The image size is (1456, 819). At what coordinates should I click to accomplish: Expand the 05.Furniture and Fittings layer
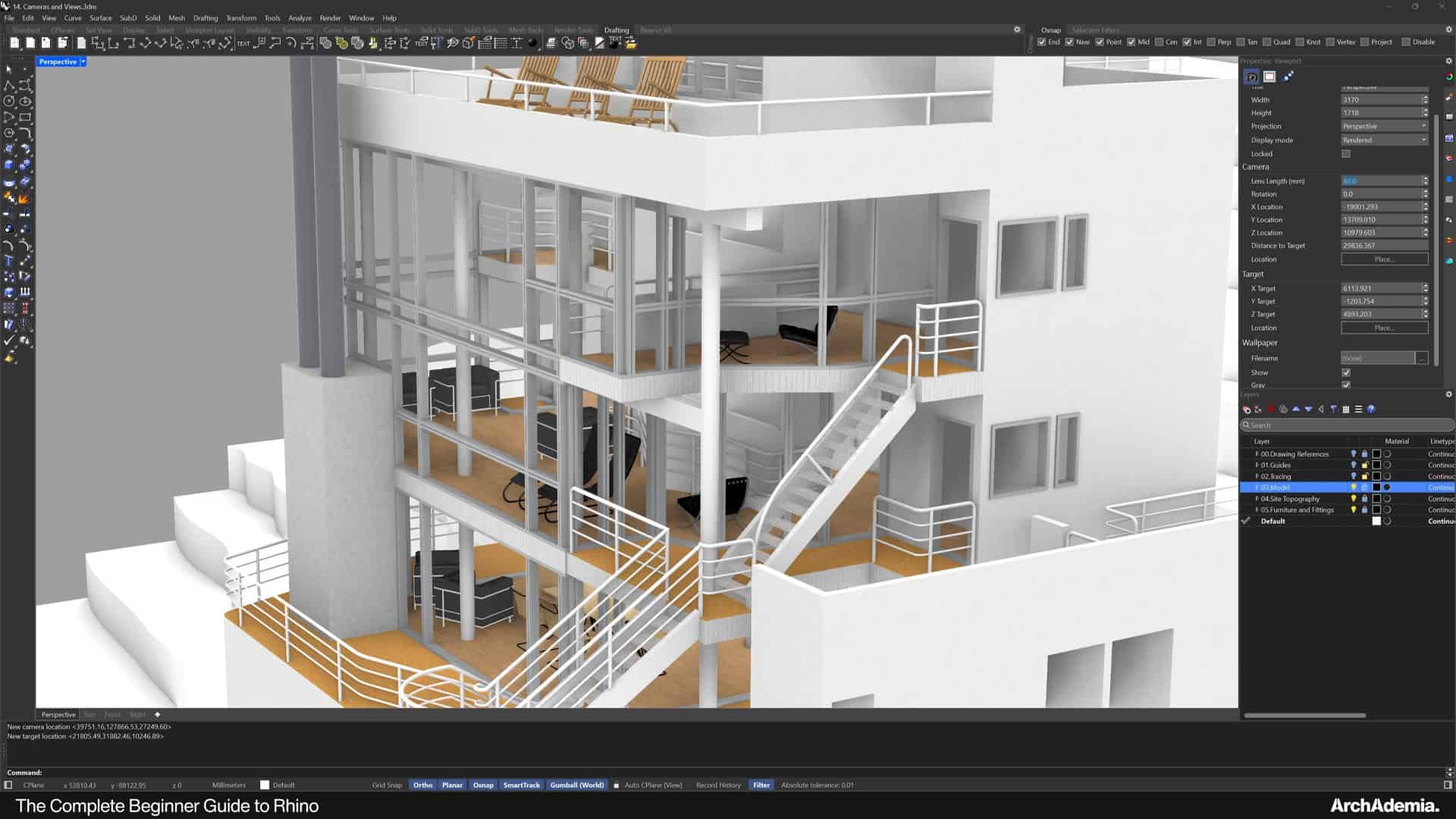point(1257,510)
